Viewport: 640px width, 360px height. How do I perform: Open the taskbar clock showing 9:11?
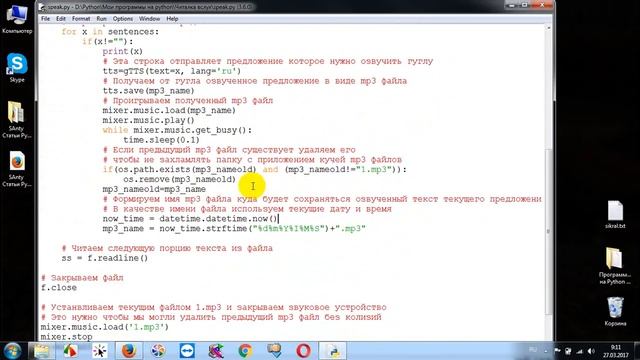[616, 351]
